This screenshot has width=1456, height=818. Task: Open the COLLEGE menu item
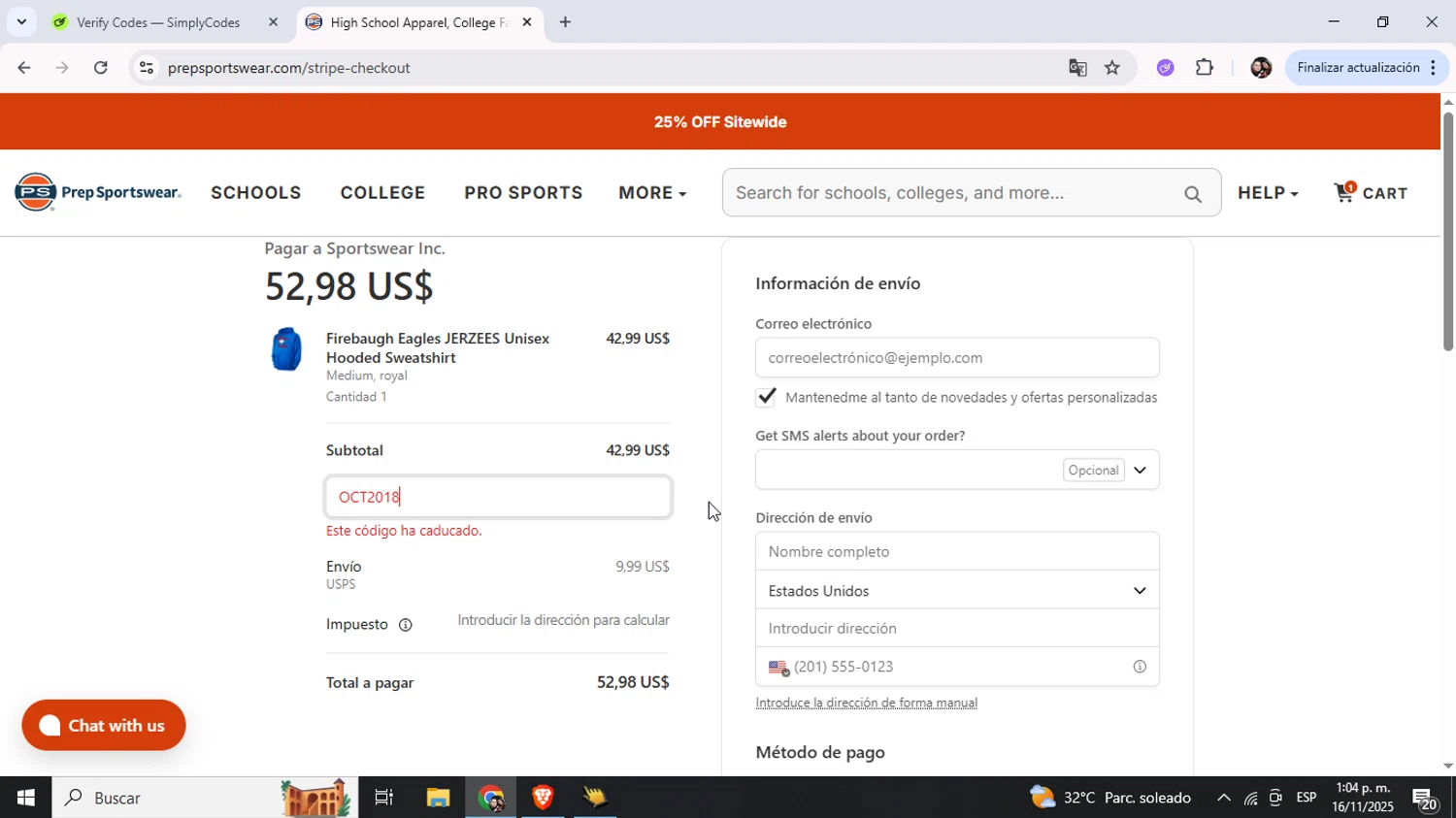pyautogui.click(x=382, y=192)
